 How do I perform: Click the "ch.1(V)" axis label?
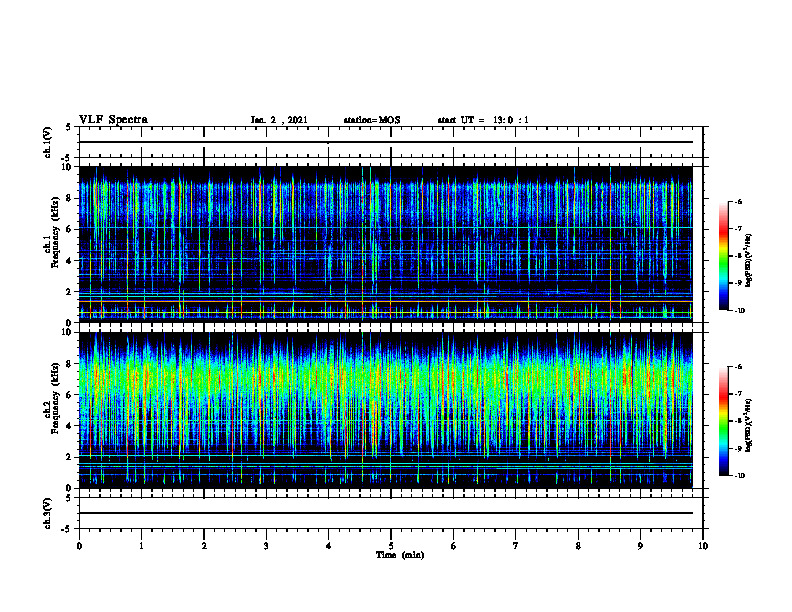47,142
